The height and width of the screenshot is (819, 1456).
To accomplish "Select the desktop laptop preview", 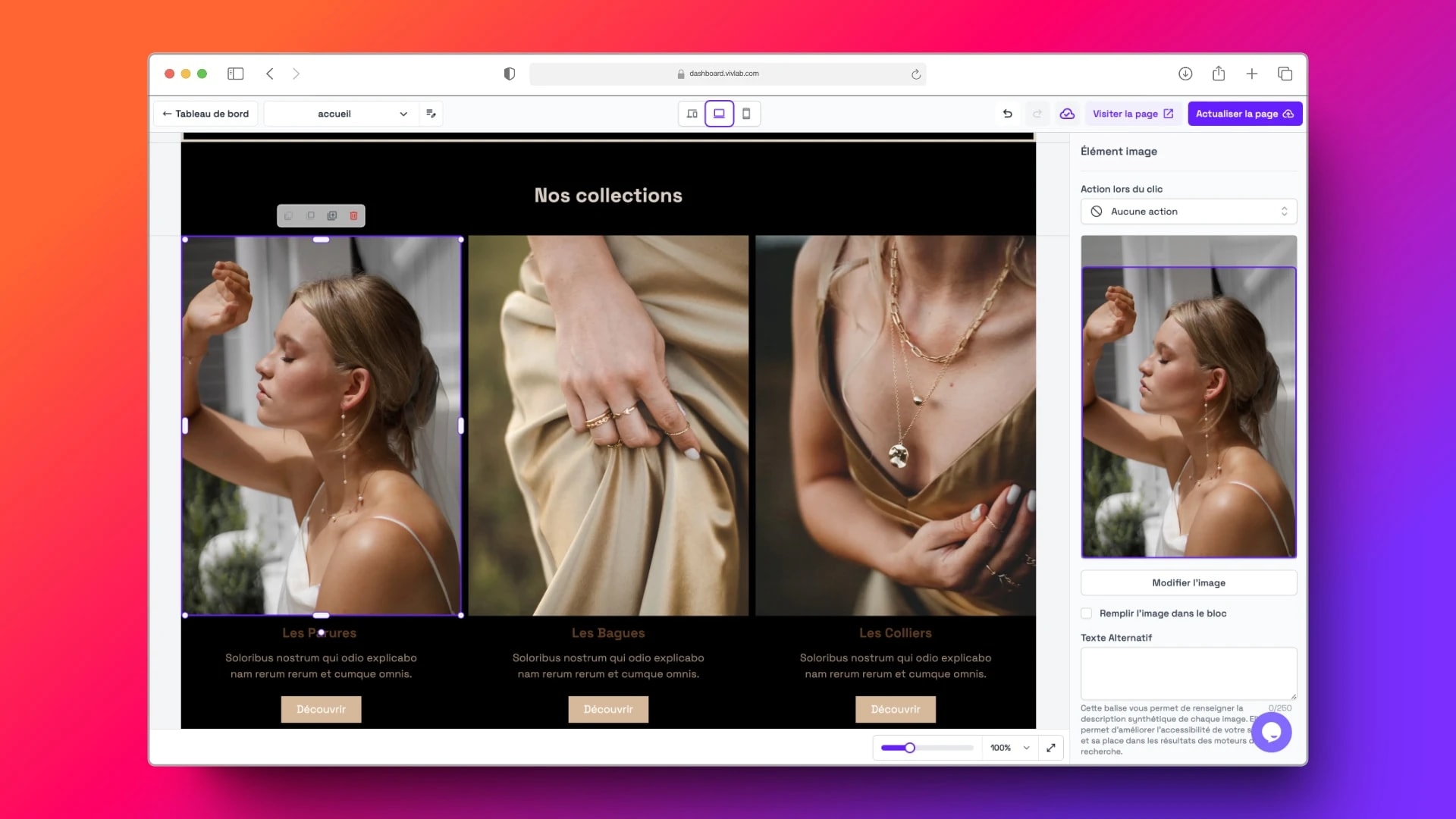I will click(x=719, y=114).
